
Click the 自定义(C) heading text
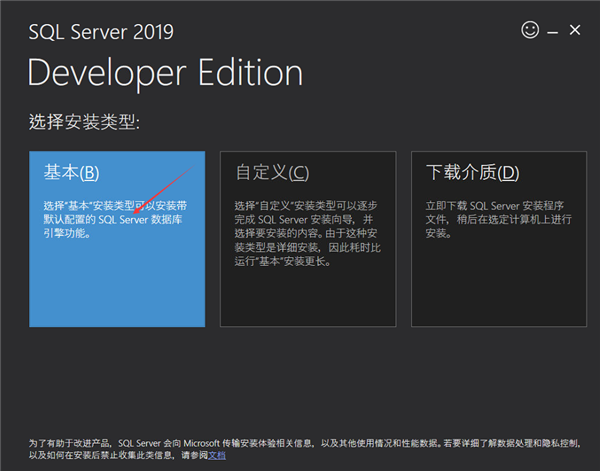272,173
